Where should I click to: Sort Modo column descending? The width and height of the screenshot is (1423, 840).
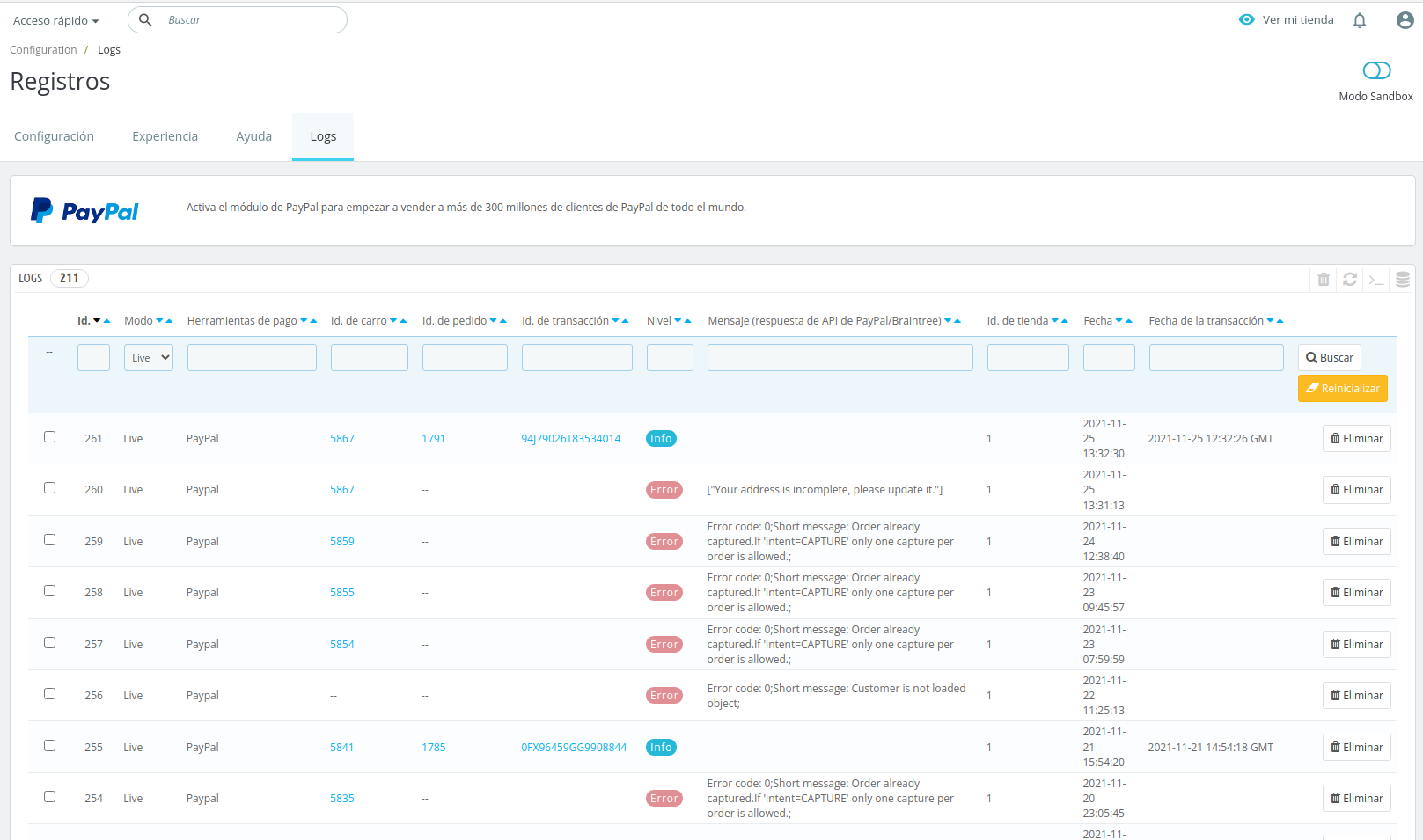click(160, 321)
